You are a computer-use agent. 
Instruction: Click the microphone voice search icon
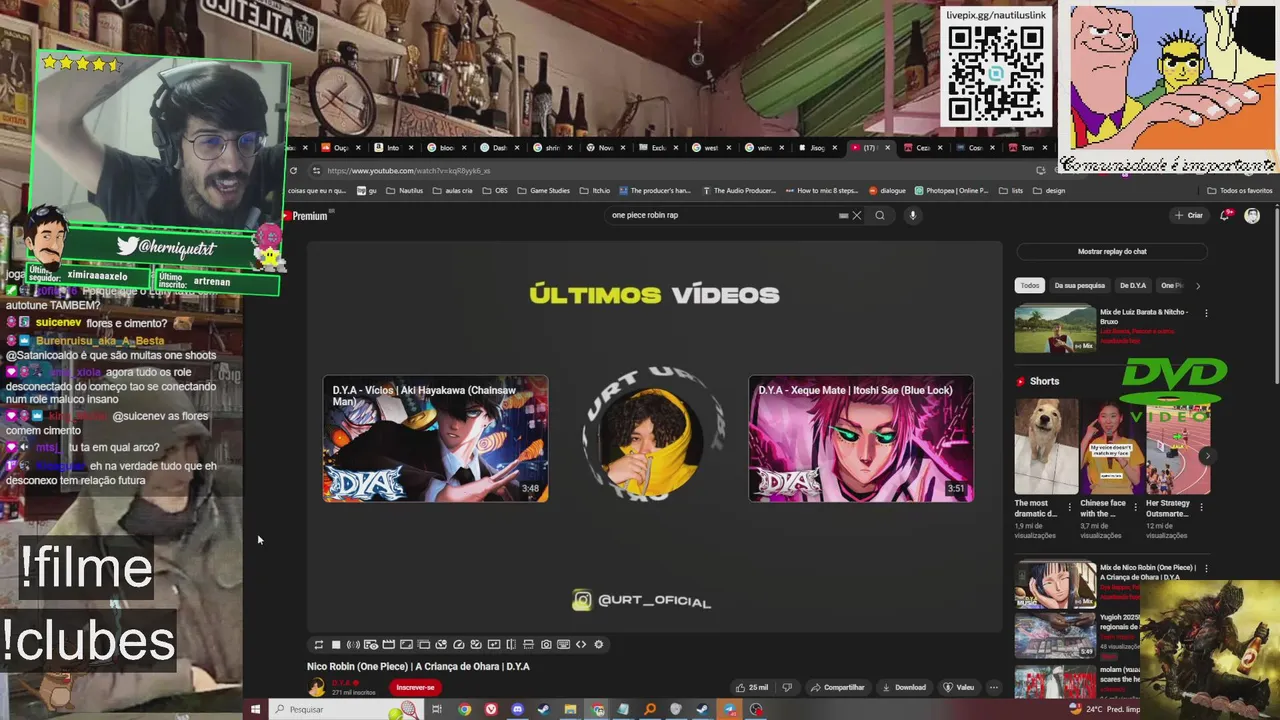coord(912,215)
